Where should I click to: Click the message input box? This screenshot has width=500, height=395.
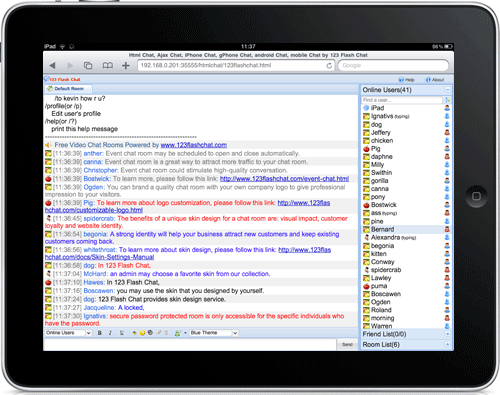(x=190, y=344)
